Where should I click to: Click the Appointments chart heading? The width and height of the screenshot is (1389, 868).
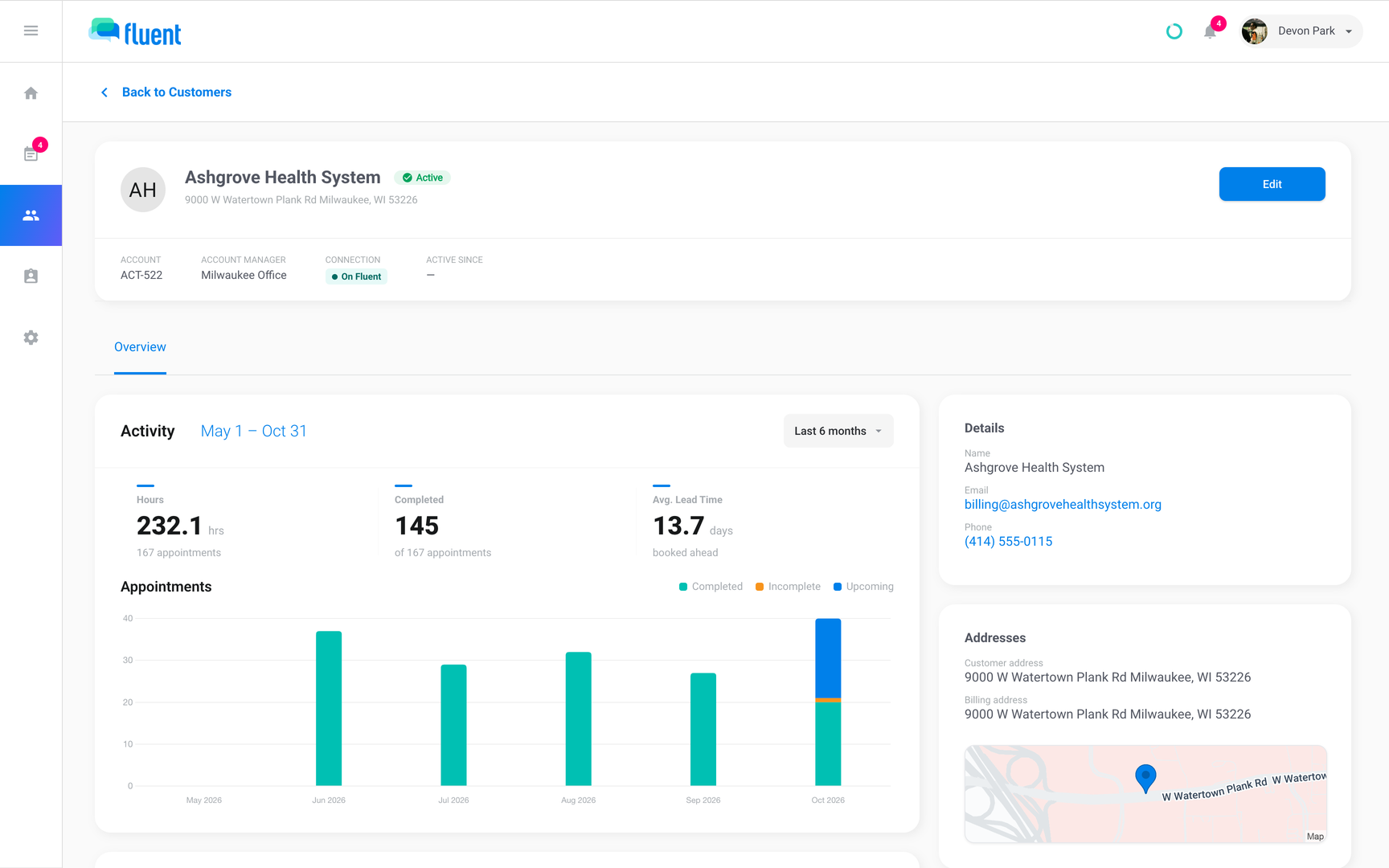[x=166, y=587]
